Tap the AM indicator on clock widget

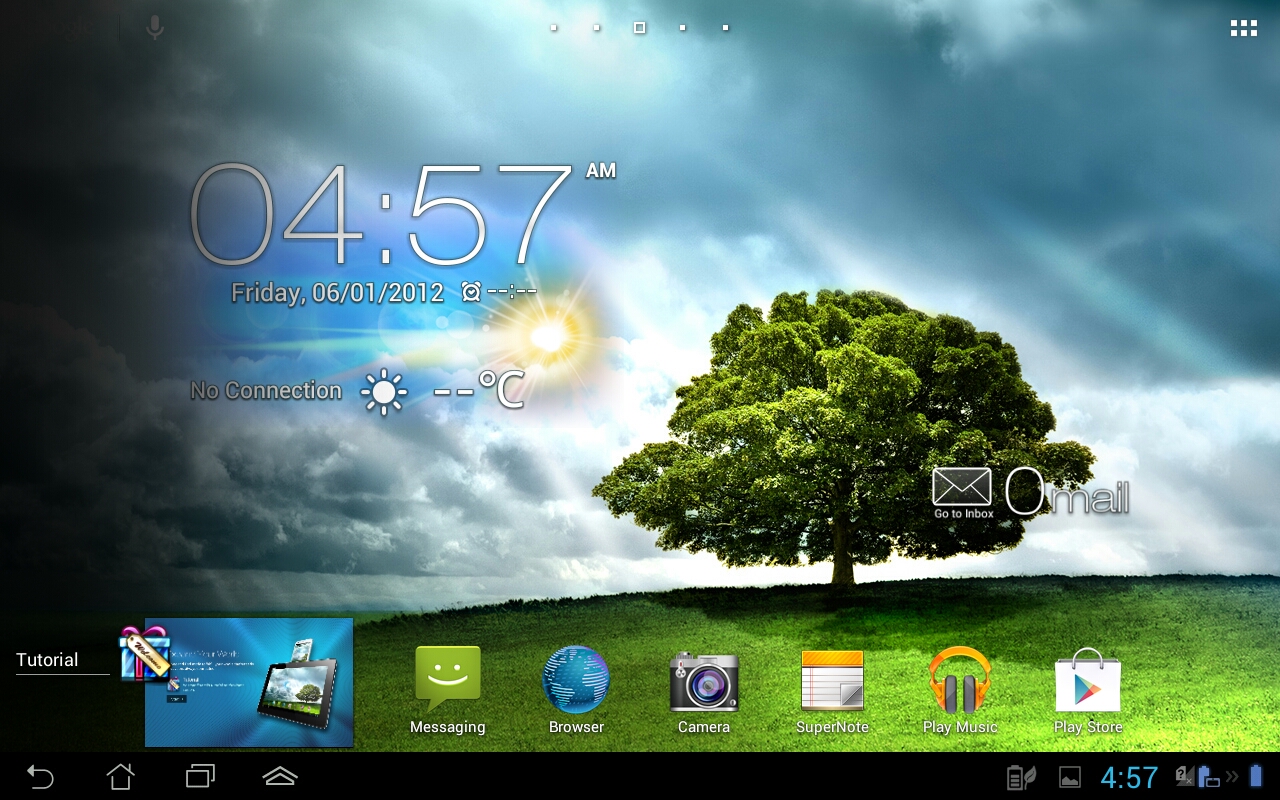[601, 171]
